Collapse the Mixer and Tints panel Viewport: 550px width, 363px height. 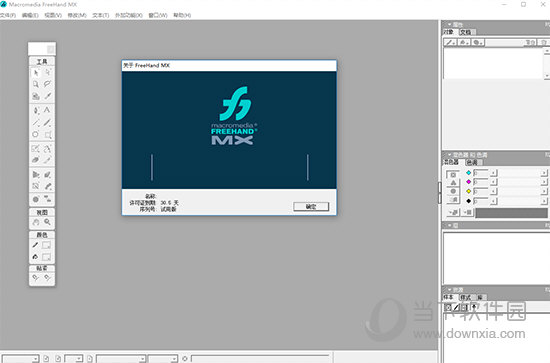(449, 155)
